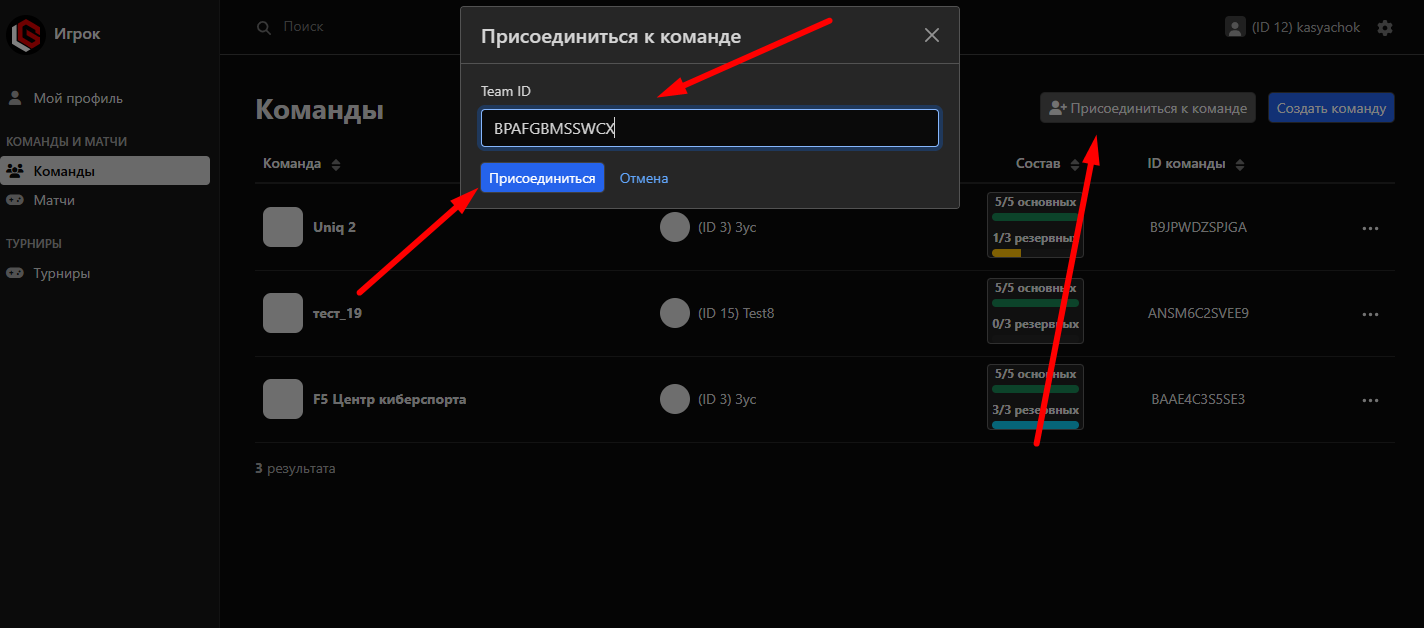The height and width of the screenshot is (628, 1424).
Task: Open Мой профиль in sidebar
Action: 77,98
